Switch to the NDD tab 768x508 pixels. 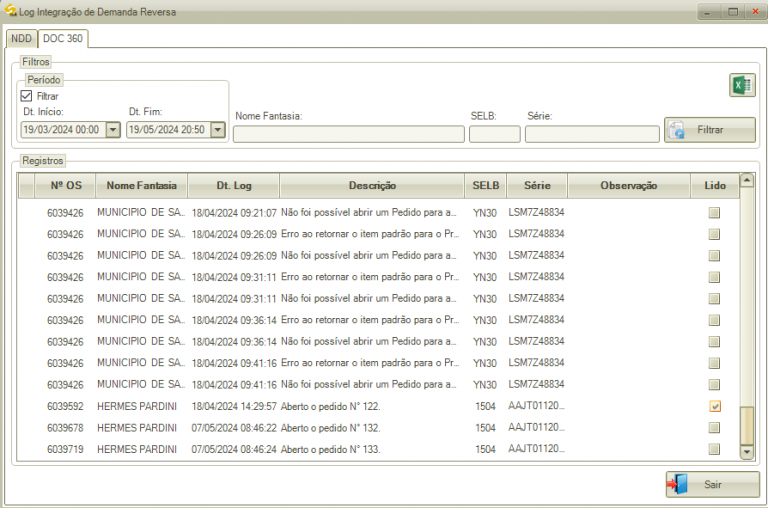[x=21, y=38]
